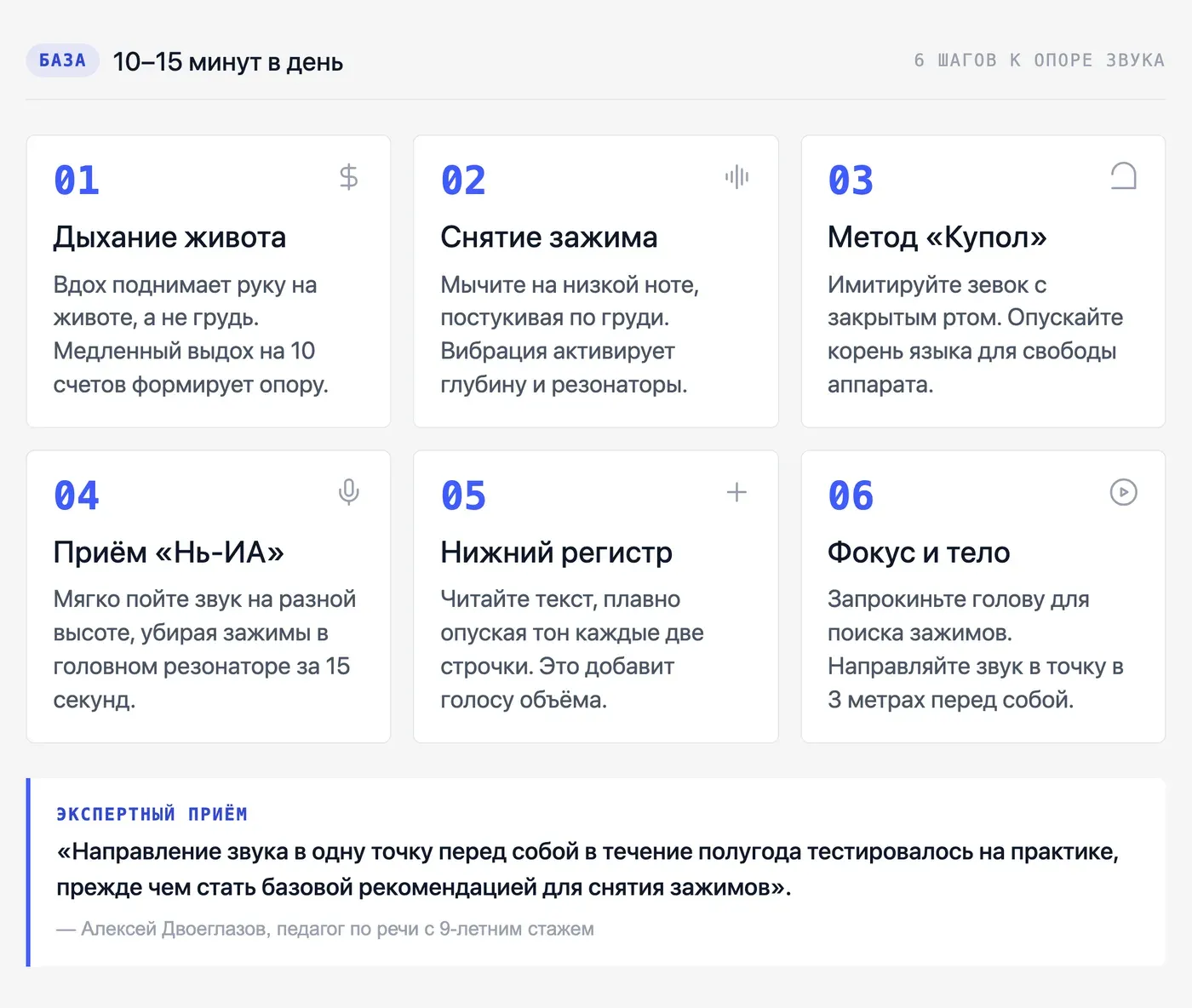Click the '6 ШАГОВ К ОПОРЕ ЗВУКА' label
This screenshot has width=1192, height=1008.
(x=1039, y=60)
